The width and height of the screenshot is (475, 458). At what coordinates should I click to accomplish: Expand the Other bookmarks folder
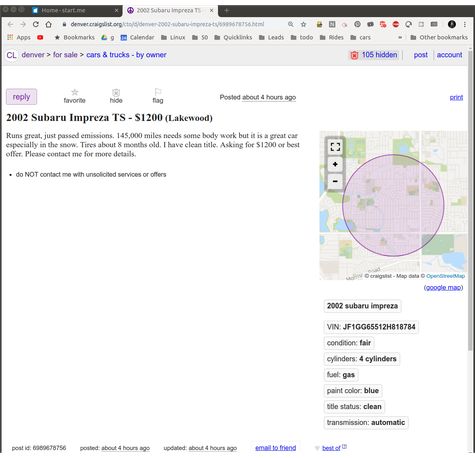[x=439, y=37]
